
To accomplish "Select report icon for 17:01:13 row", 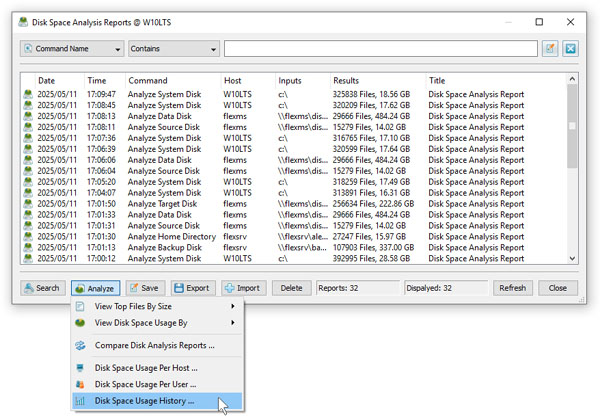I will coord(28,247).
